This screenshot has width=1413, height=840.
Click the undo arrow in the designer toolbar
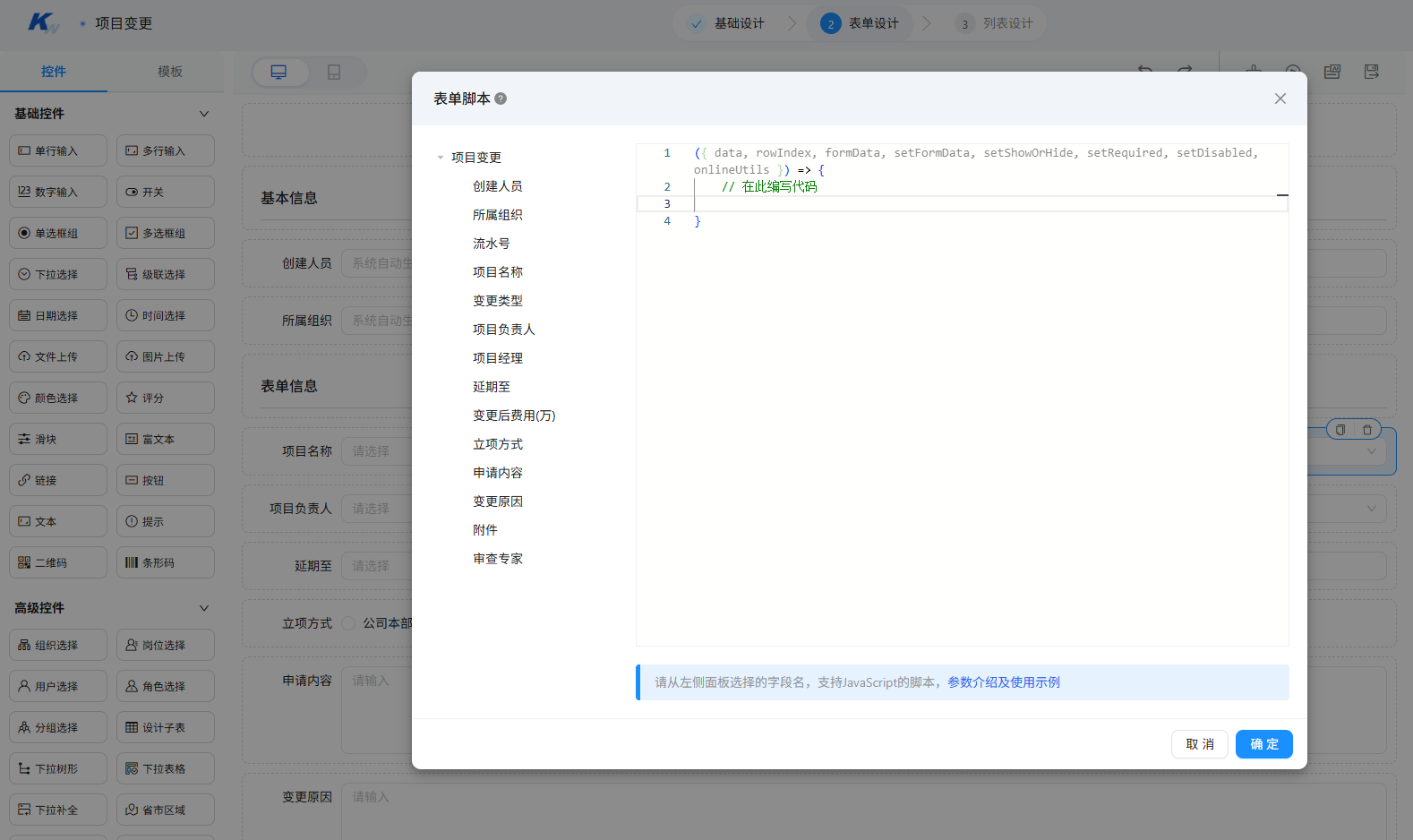pyautogui.click(x=1145, y=70)
